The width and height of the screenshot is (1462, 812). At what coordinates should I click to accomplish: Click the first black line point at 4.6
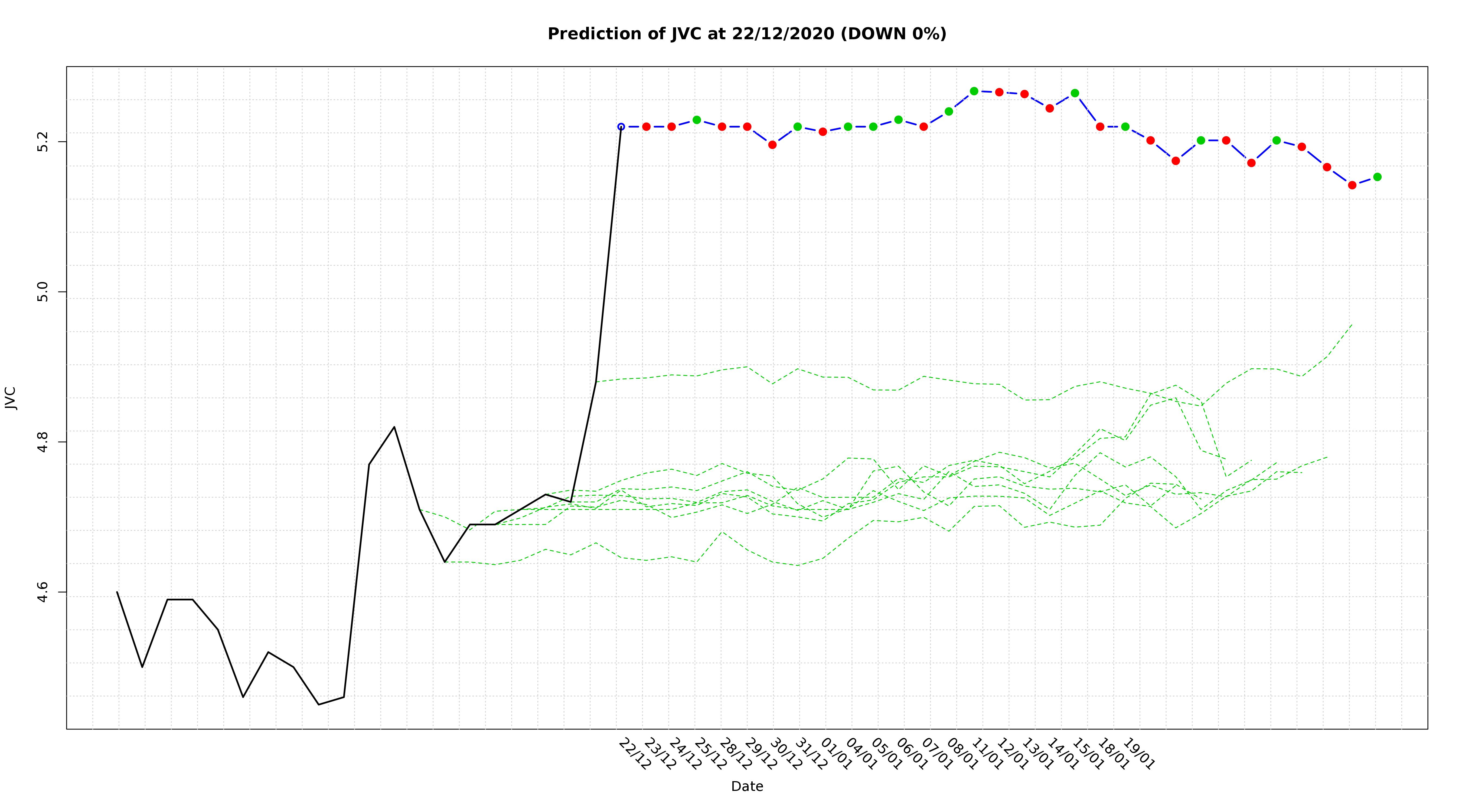[117, 592]
